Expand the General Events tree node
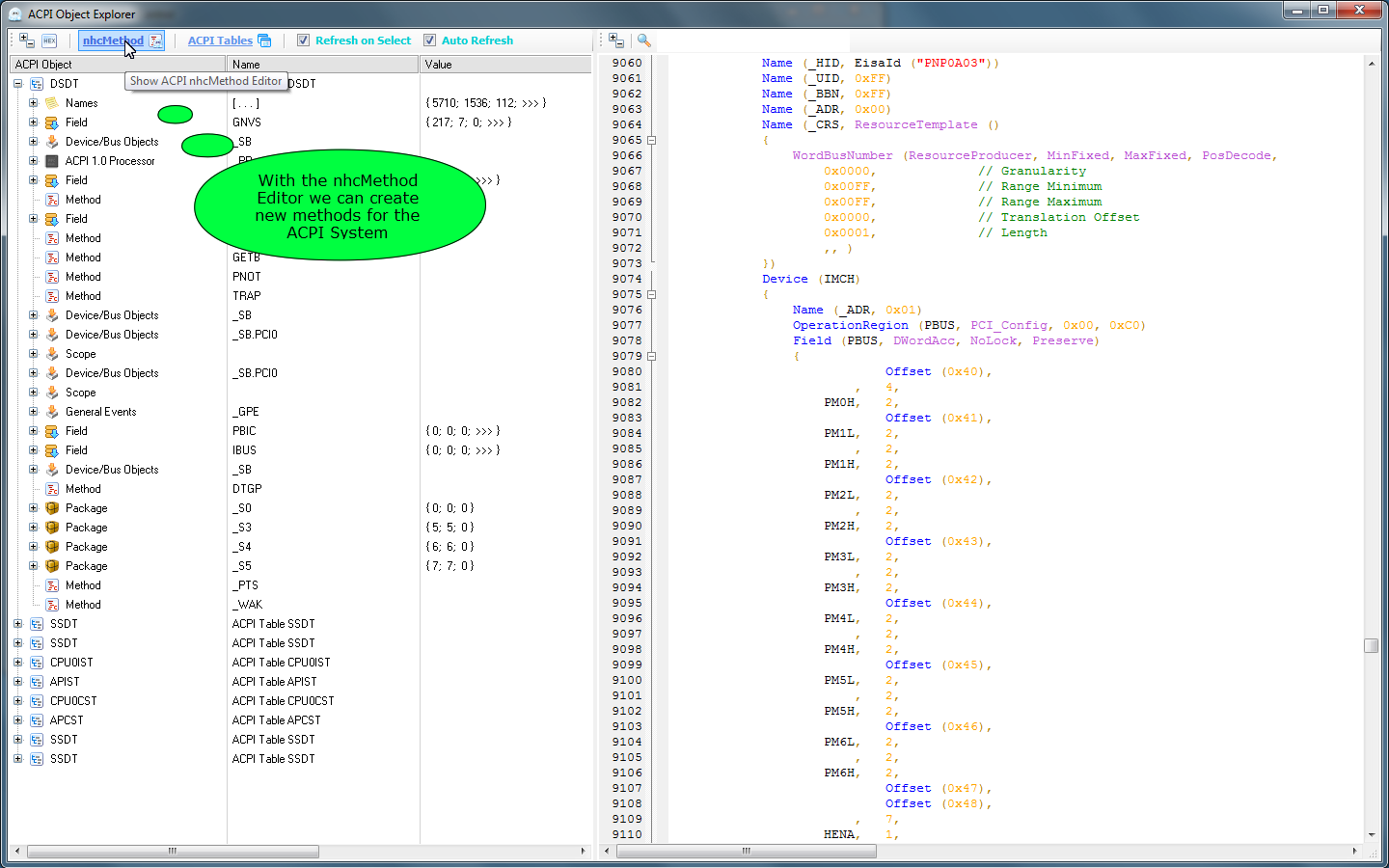Viewport: 1389px width, 868px height. [x=34, y=412]
